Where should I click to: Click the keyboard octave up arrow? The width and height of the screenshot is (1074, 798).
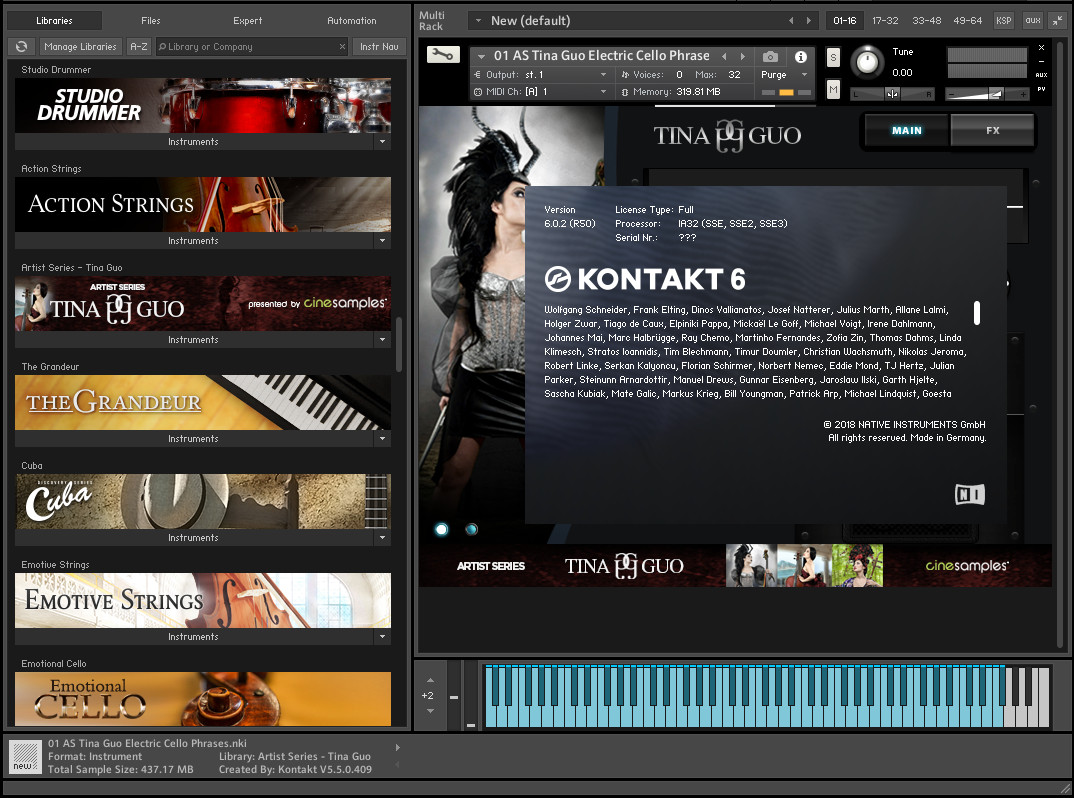[430, 680]
